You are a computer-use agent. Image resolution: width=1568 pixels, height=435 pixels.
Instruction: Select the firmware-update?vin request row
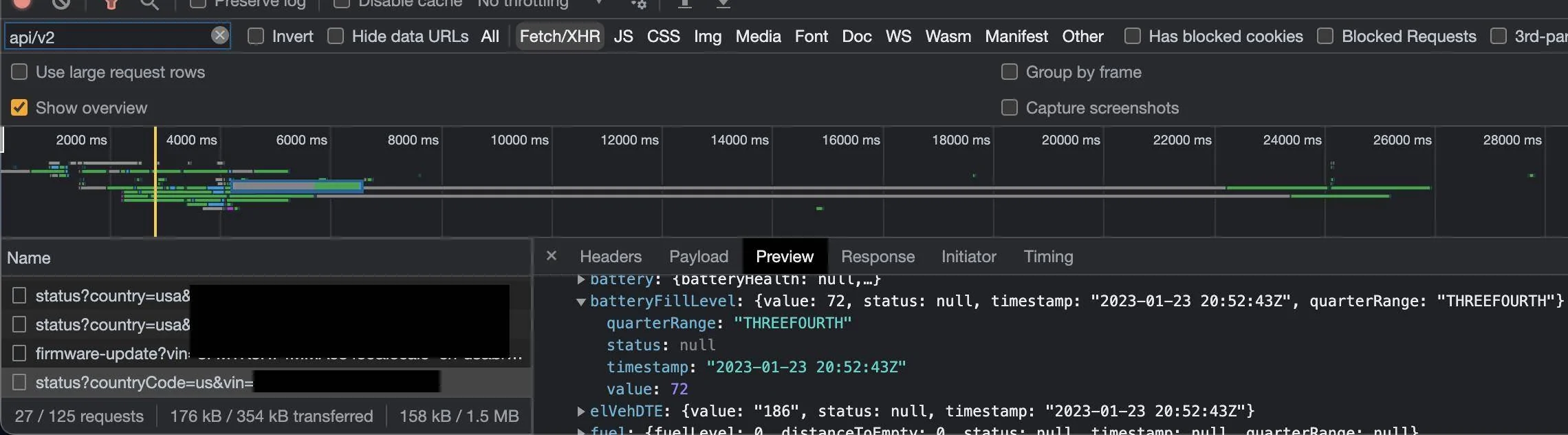(x=266, y=354)
